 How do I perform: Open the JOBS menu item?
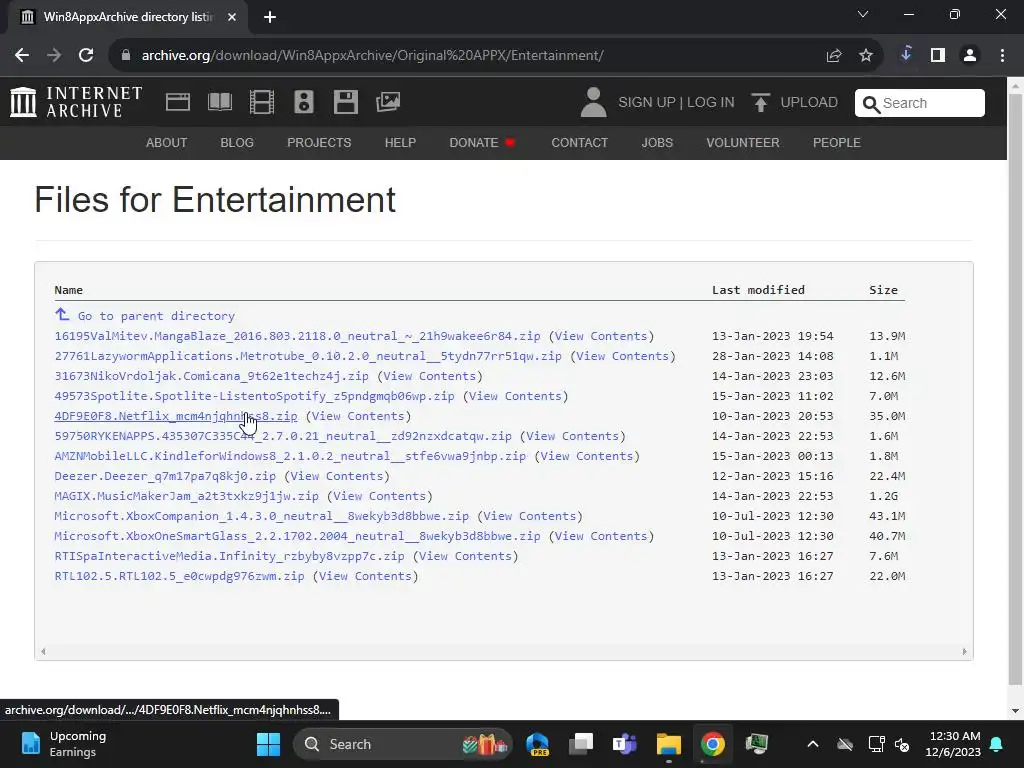(657, 142)
